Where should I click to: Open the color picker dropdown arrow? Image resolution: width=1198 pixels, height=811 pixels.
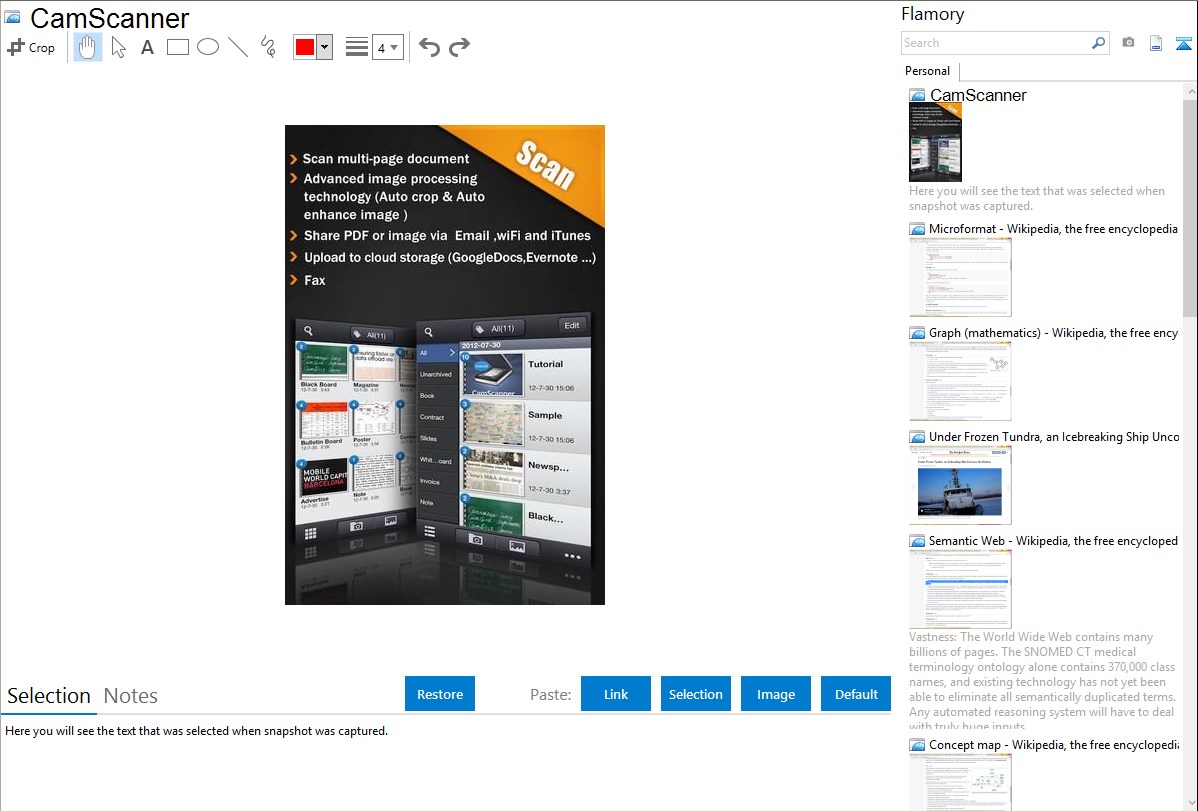[325, 47]
